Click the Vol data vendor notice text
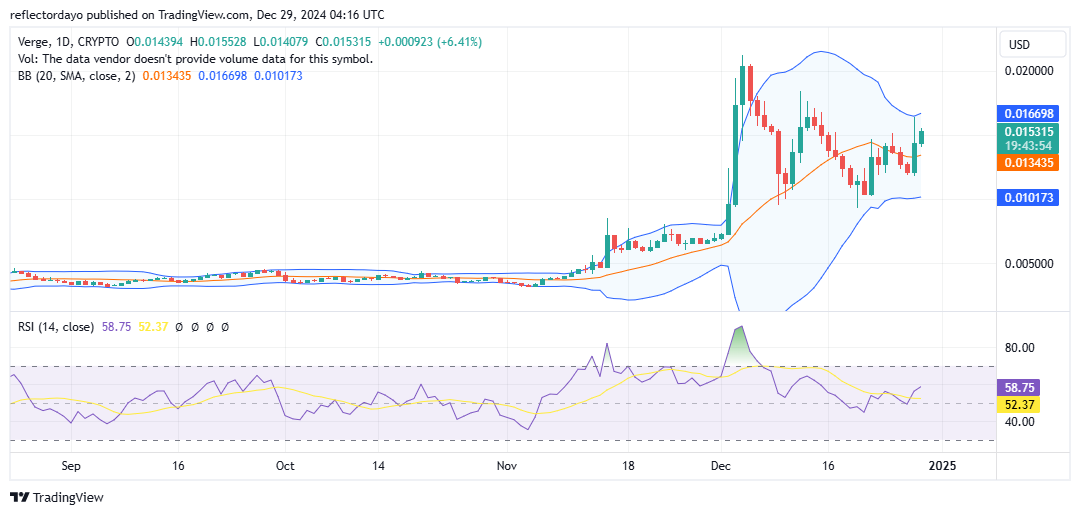The width and height of the screenshot is (1080, 515). click(196, 59)
